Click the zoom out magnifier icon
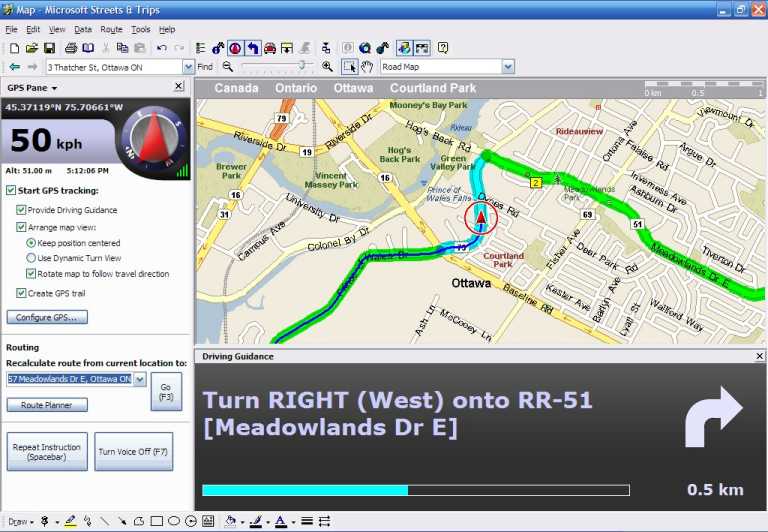 [228, 67]
